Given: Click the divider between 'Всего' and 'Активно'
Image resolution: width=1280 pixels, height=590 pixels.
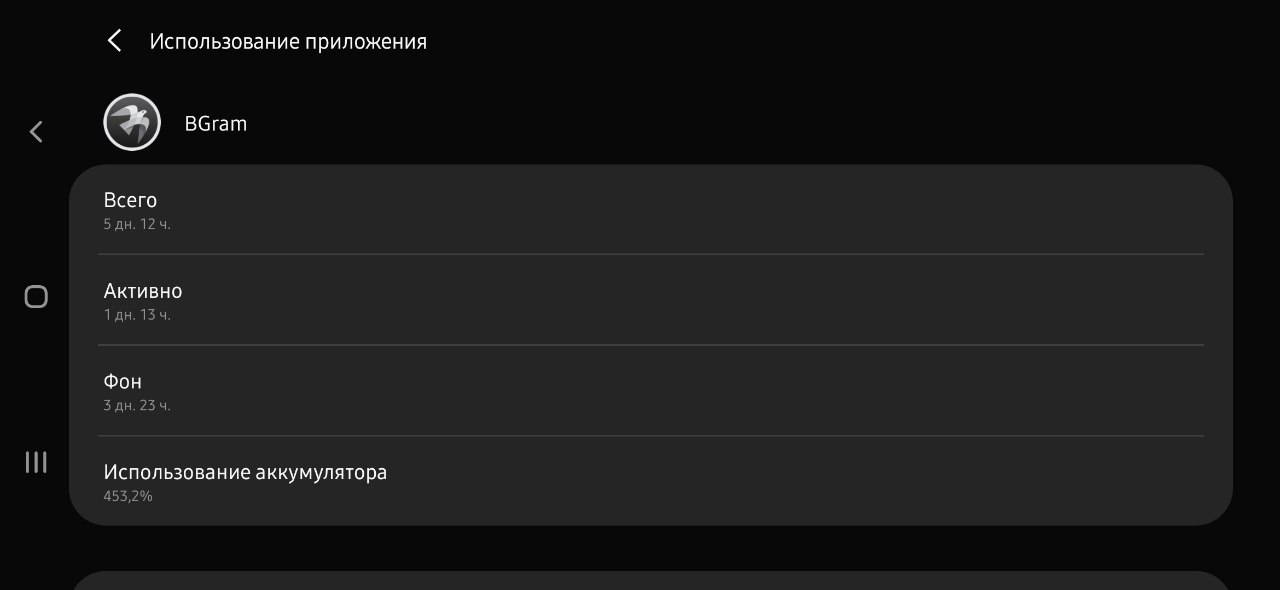Looking at the screenshot, I should coord(651,254).
